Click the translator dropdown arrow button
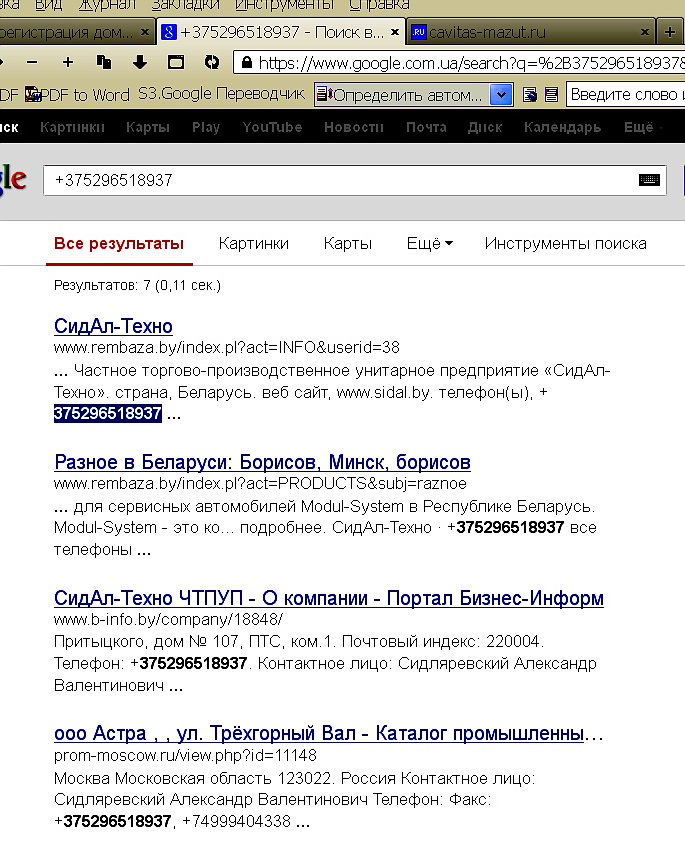 501,95
